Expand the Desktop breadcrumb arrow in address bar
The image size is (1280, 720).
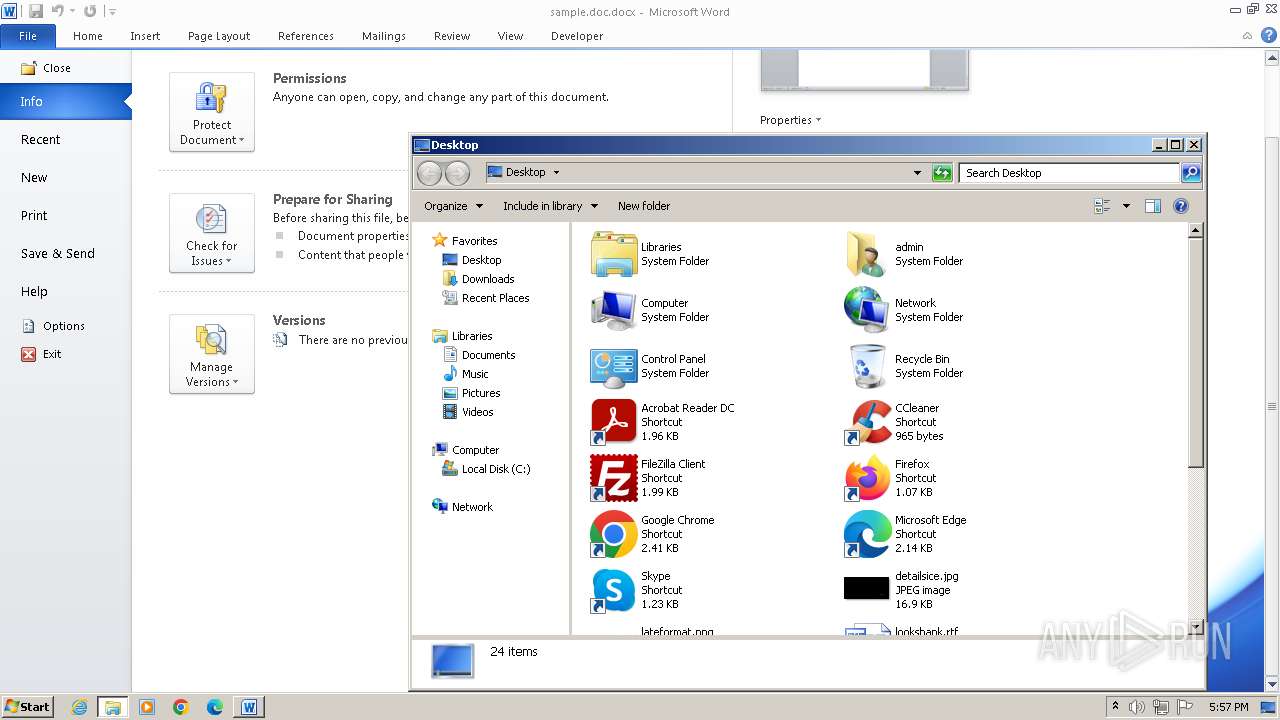[556, 172]
